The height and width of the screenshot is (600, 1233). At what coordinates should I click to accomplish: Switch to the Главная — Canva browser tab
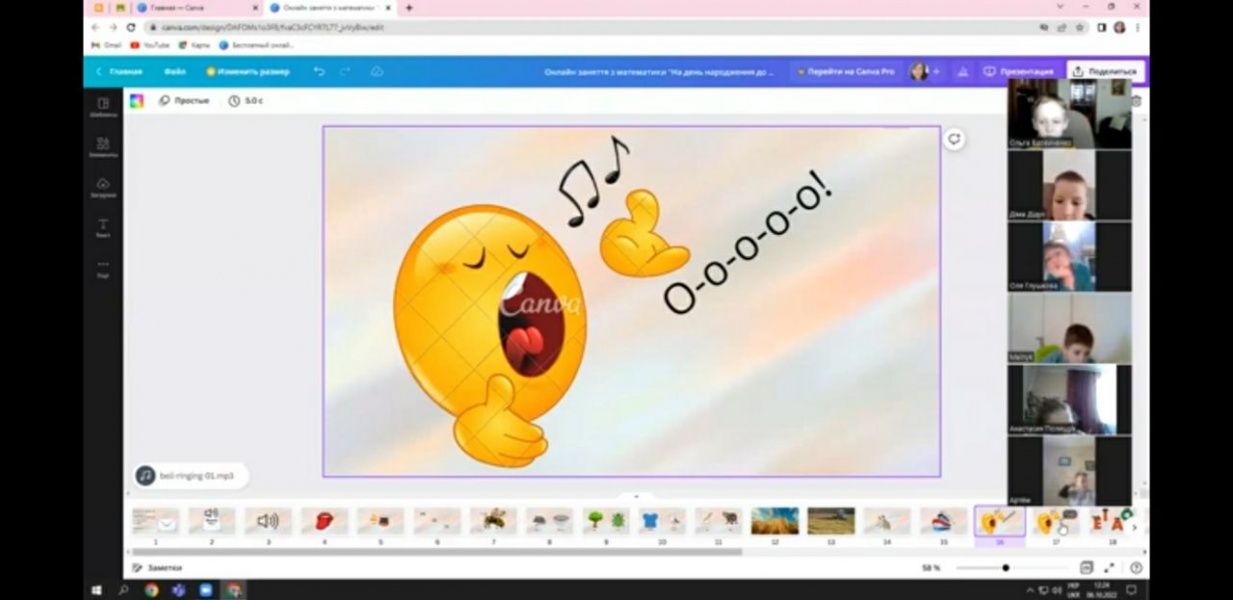(183, 8)
